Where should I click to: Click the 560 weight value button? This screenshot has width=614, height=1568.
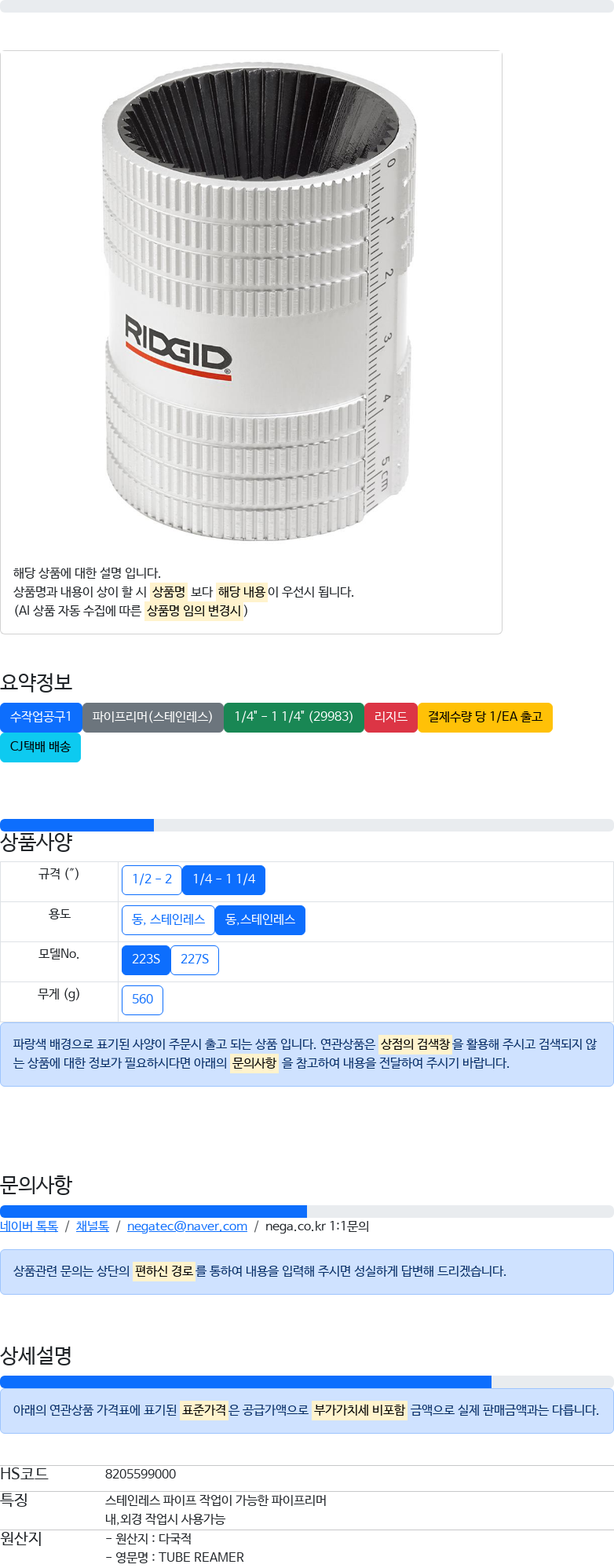[x=142, y=1000]
